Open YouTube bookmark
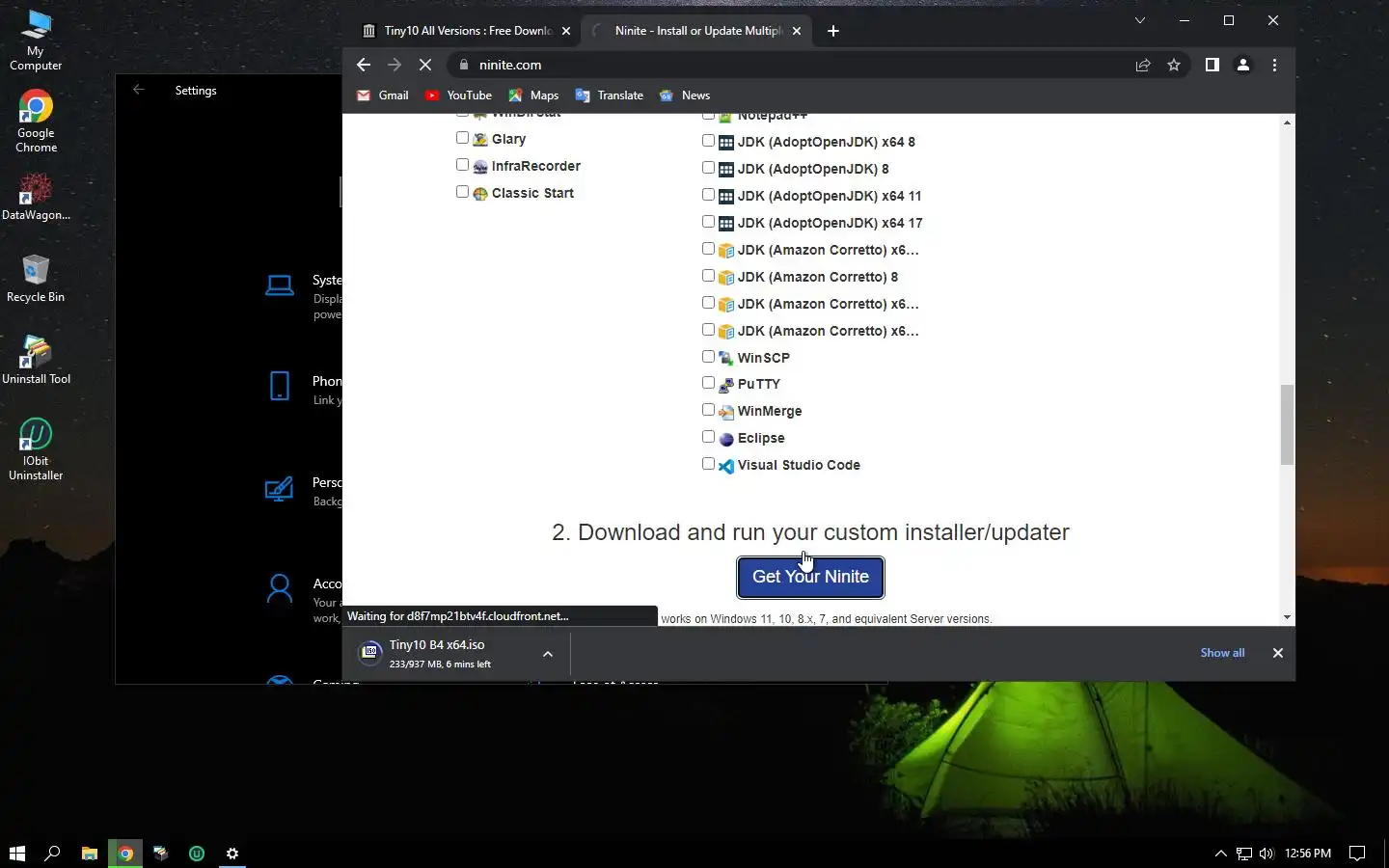 click(x=458, y=95)
